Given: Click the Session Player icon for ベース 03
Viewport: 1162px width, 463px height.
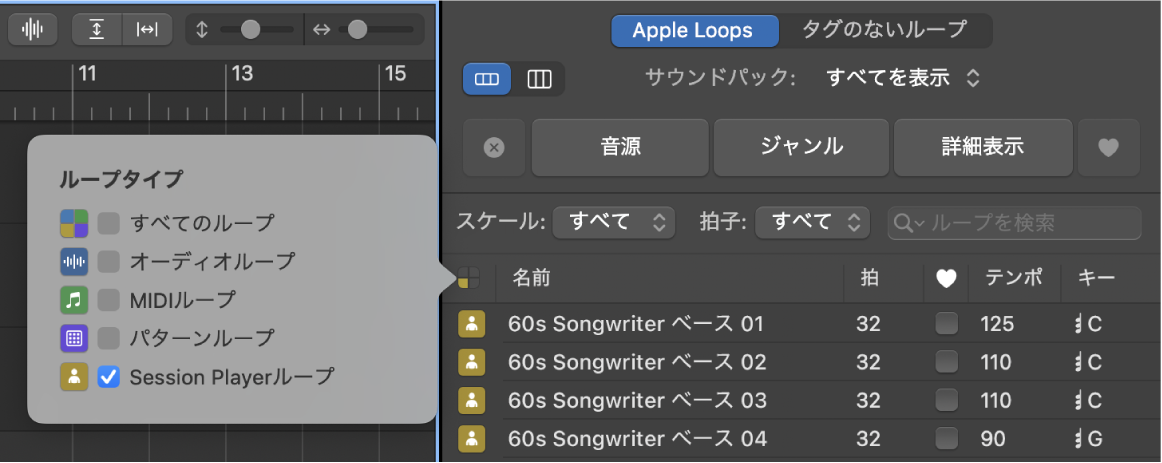Looking at the screenshot, I should 472,401.
